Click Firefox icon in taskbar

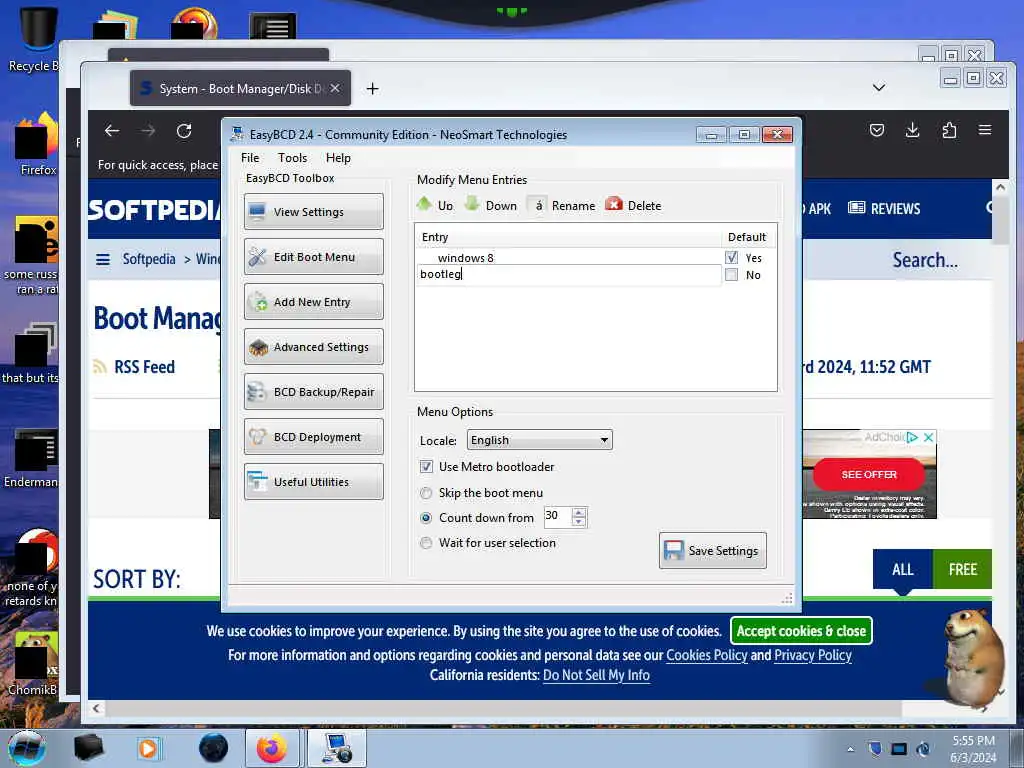272,748
